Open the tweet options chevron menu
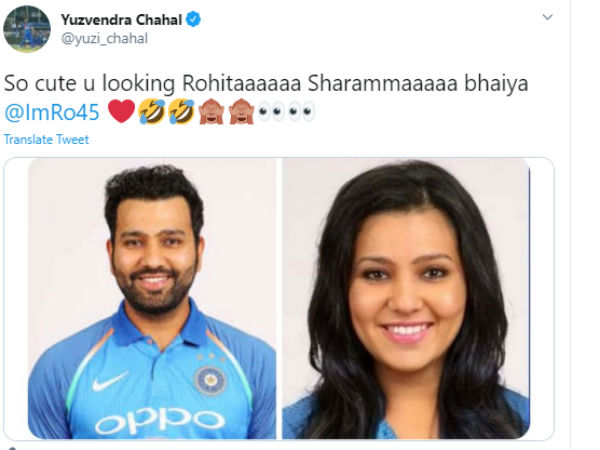Image resolution: width=600 pixels, height=450 pixels. [x=548, y=17]
